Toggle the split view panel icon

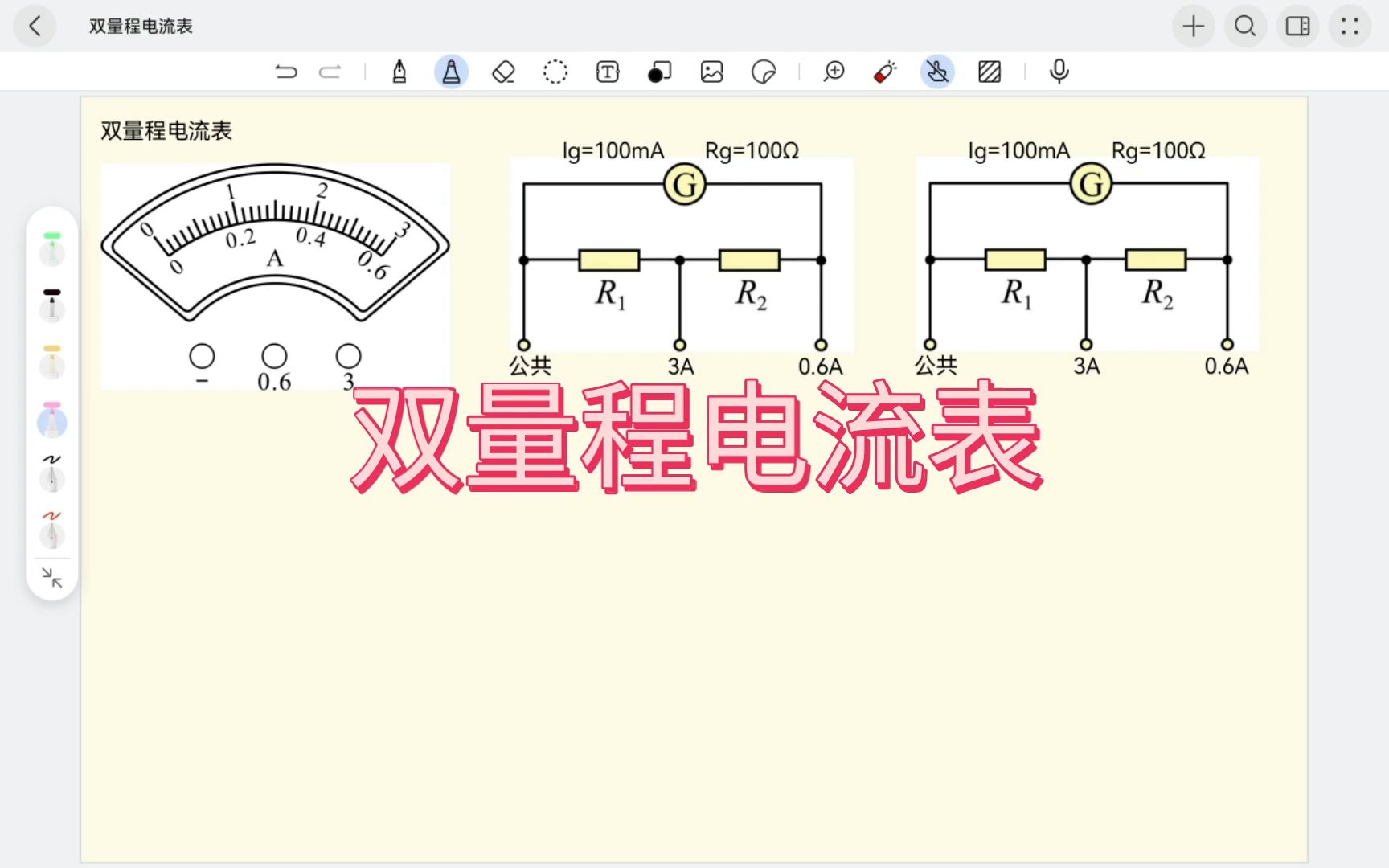[x=1298, y=27]
